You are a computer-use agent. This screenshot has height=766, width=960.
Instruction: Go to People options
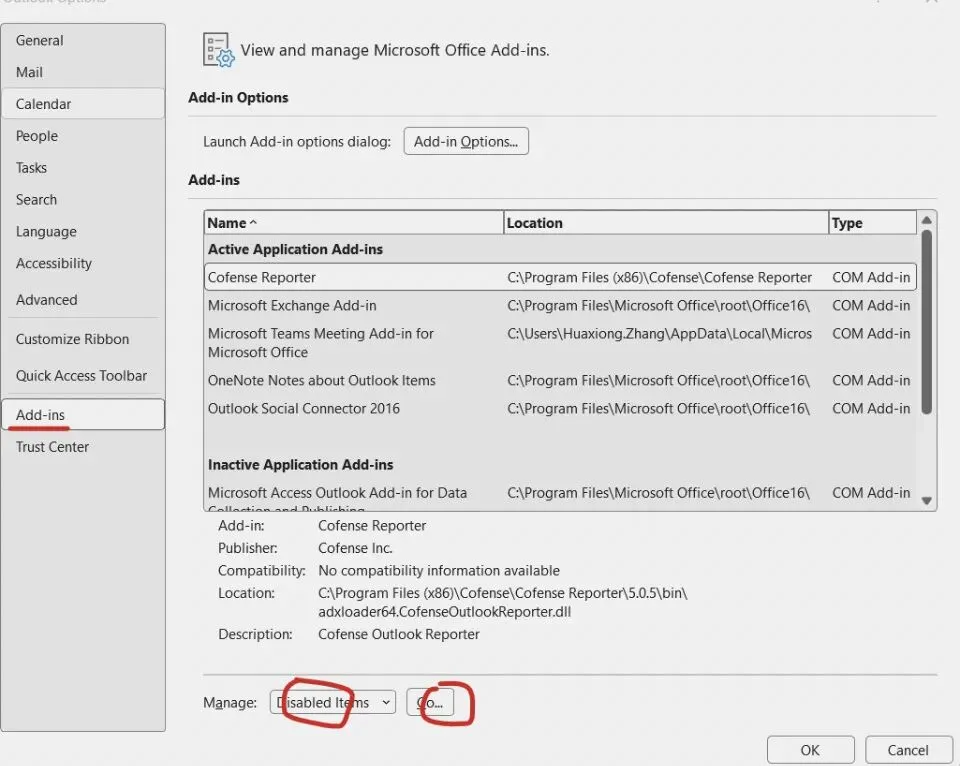coord(83,136)
